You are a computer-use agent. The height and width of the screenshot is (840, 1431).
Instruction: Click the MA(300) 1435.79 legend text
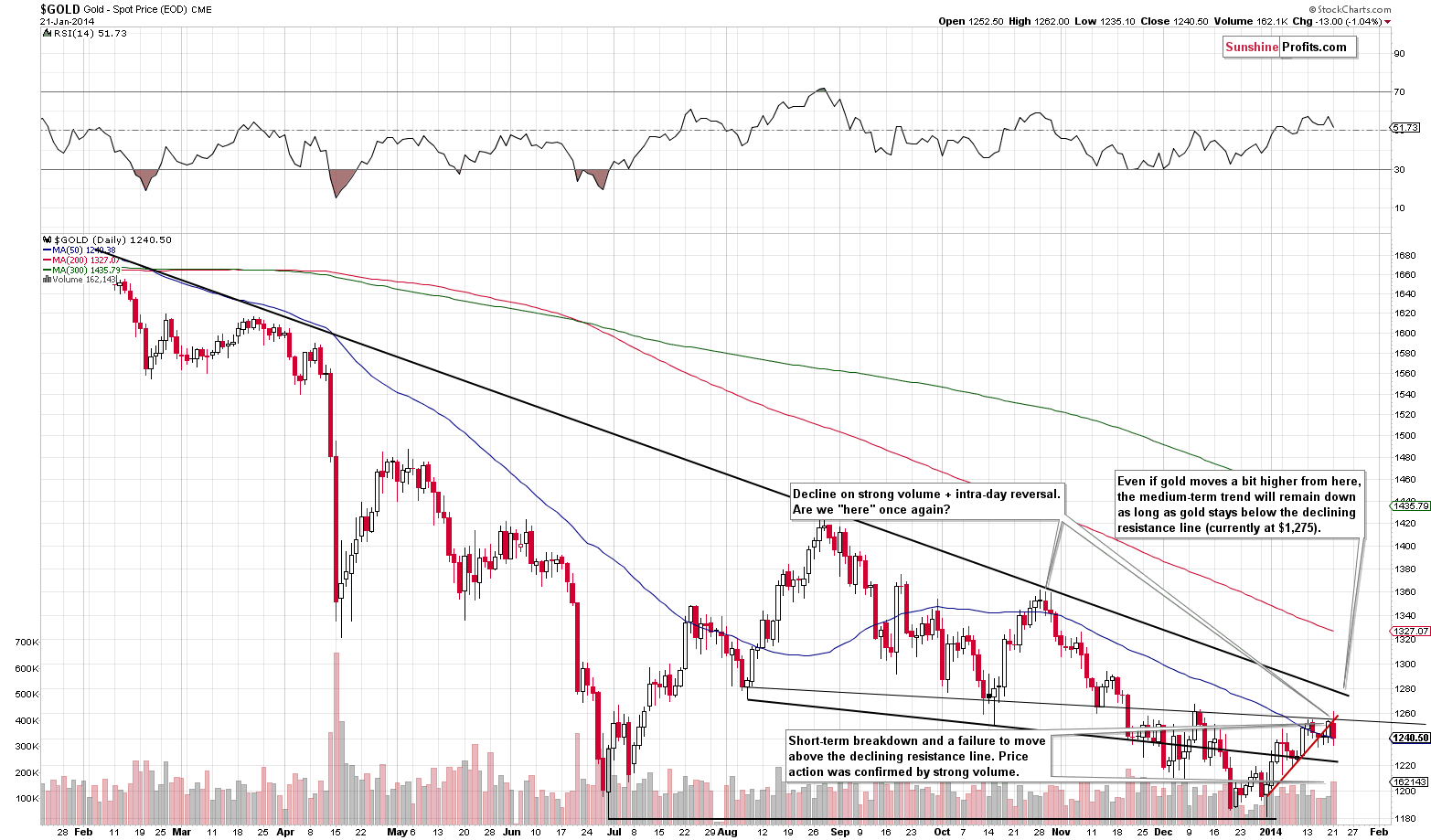pyautogui.click(x=87, y=270)
